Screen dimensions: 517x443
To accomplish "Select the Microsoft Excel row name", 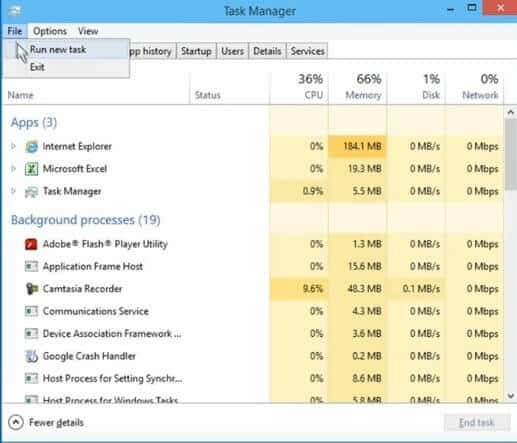I will [x=75, y=169].
